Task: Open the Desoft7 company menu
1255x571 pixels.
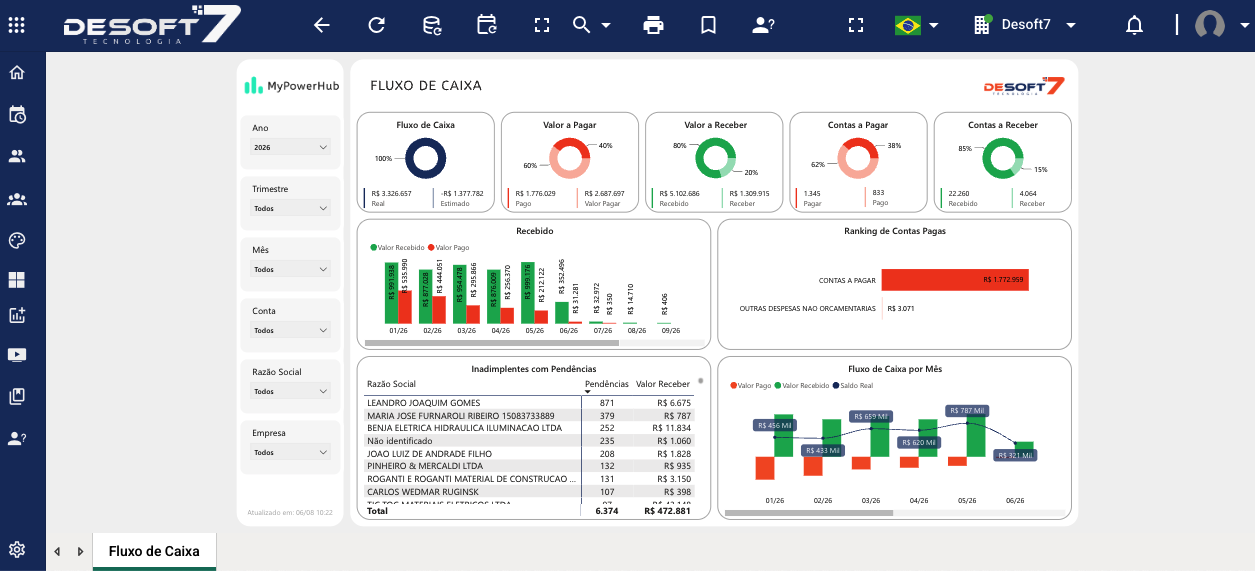Action: pos(1025,25)
